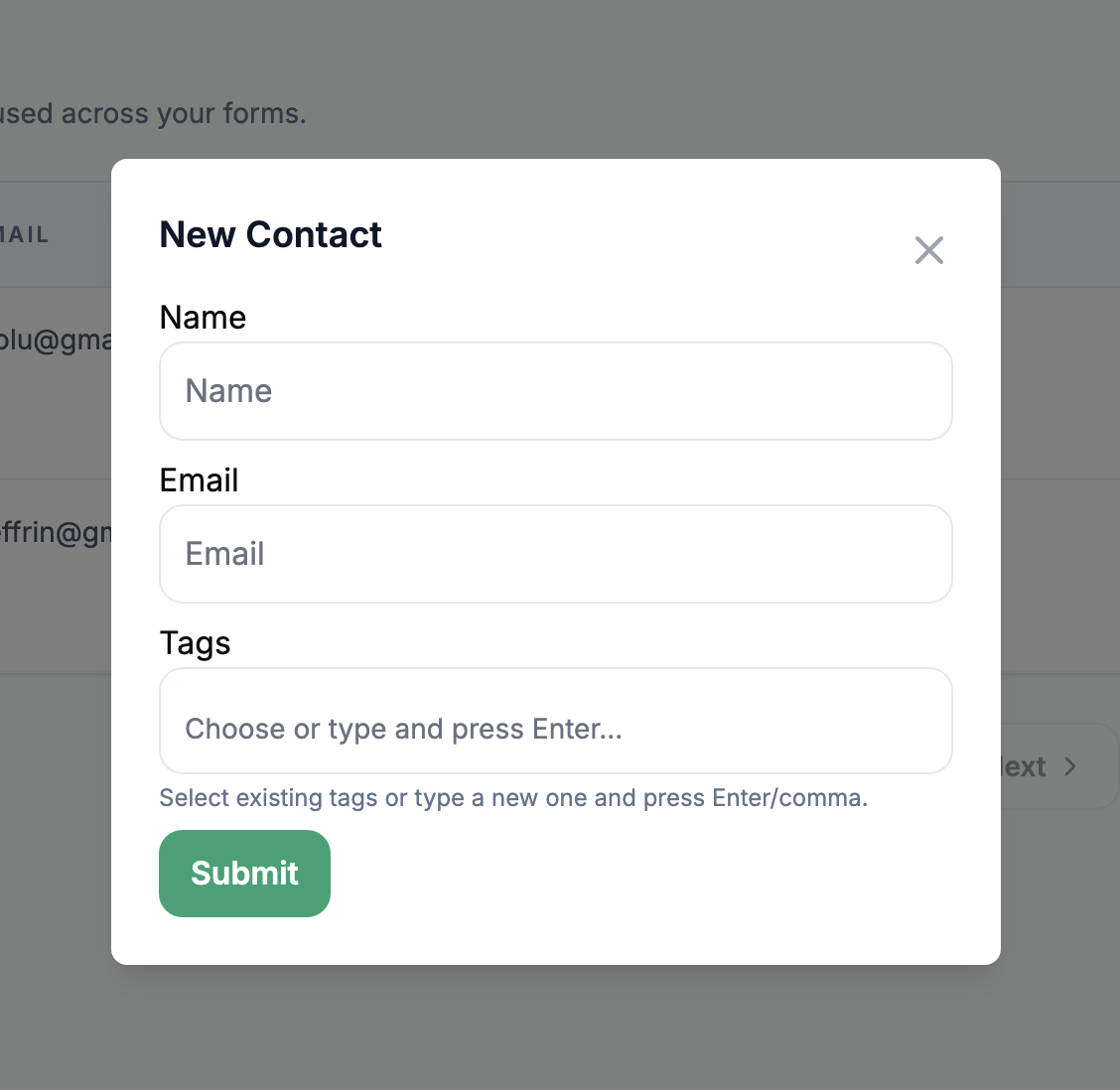Click the "New Contact" dialog heading
This screenshot has width=1120, height=1090.
(x=270, y=235)
